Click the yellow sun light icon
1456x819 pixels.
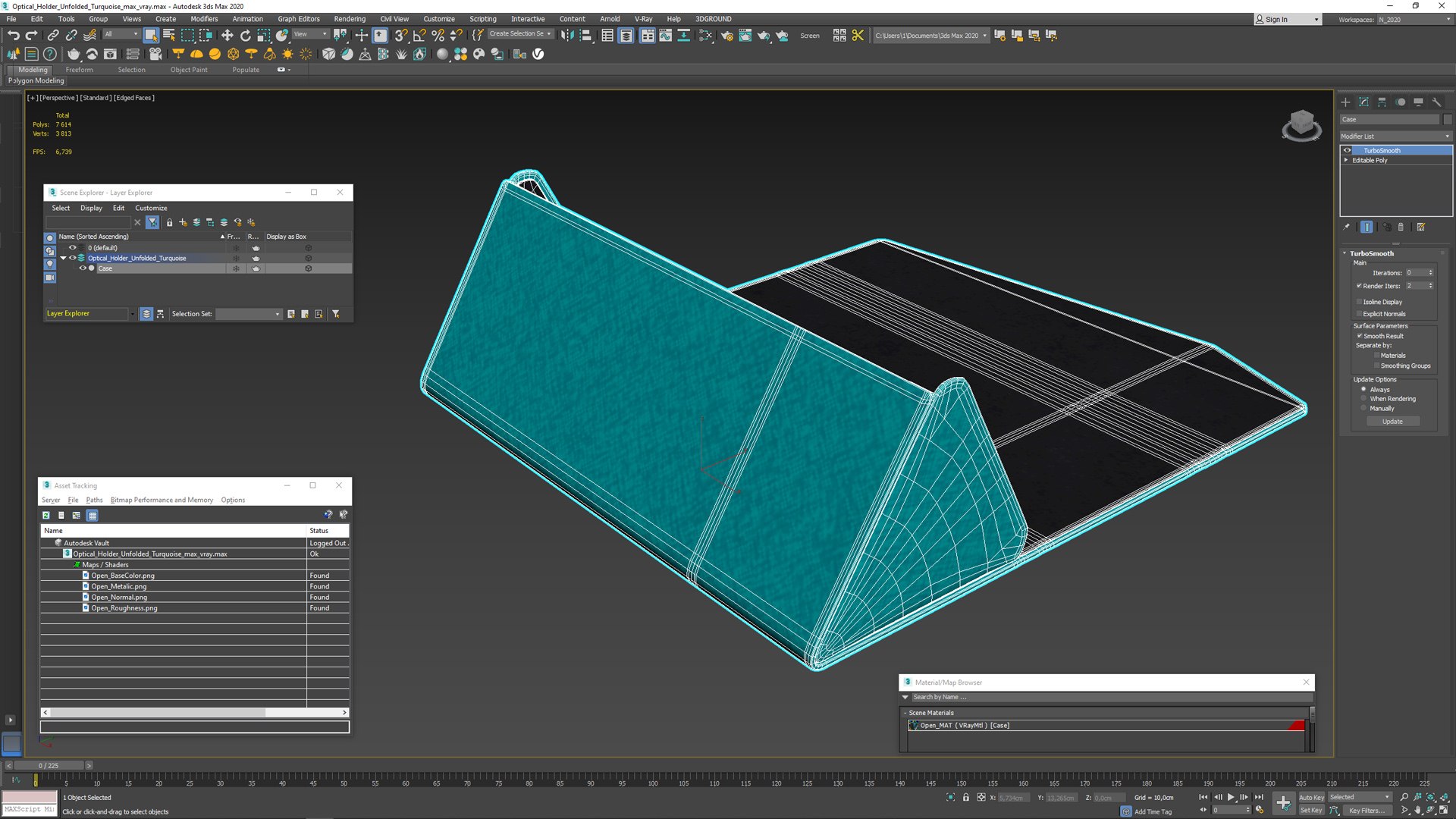(287, 54)
